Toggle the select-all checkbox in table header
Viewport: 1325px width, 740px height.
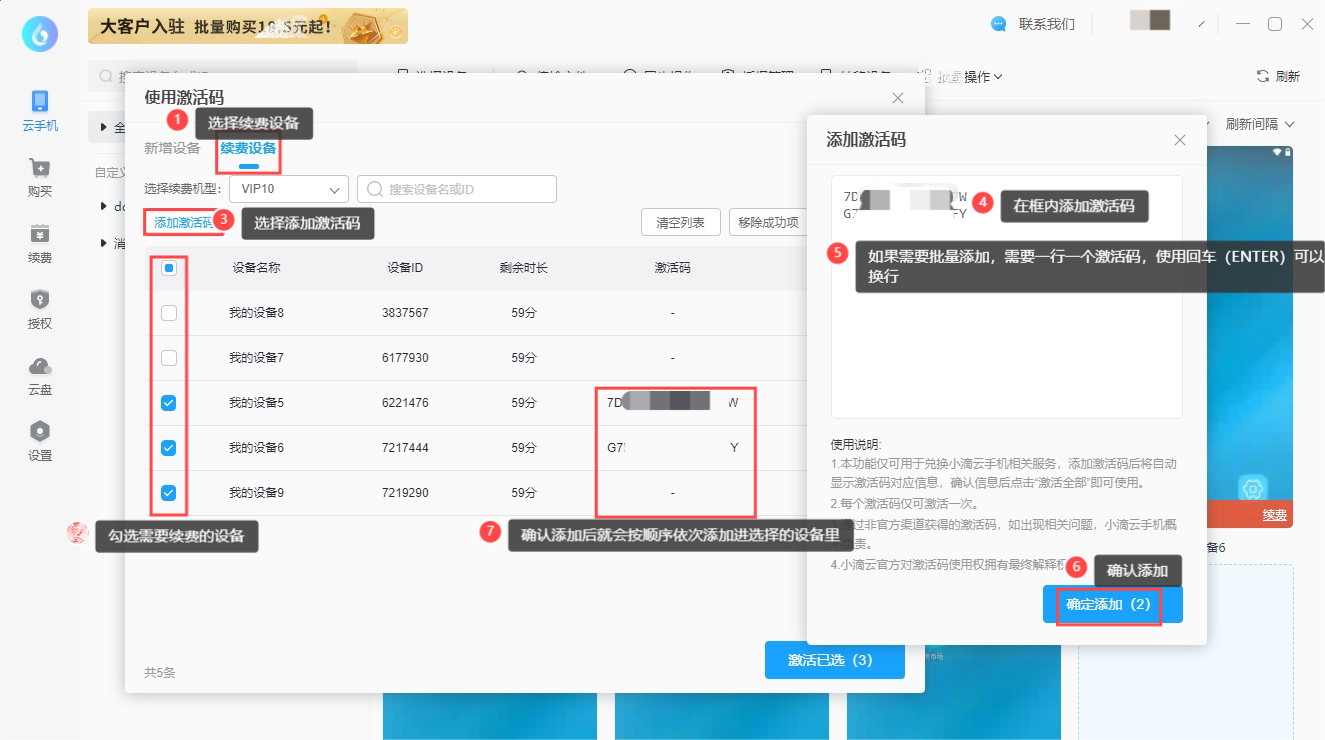(x=169, y=268)
